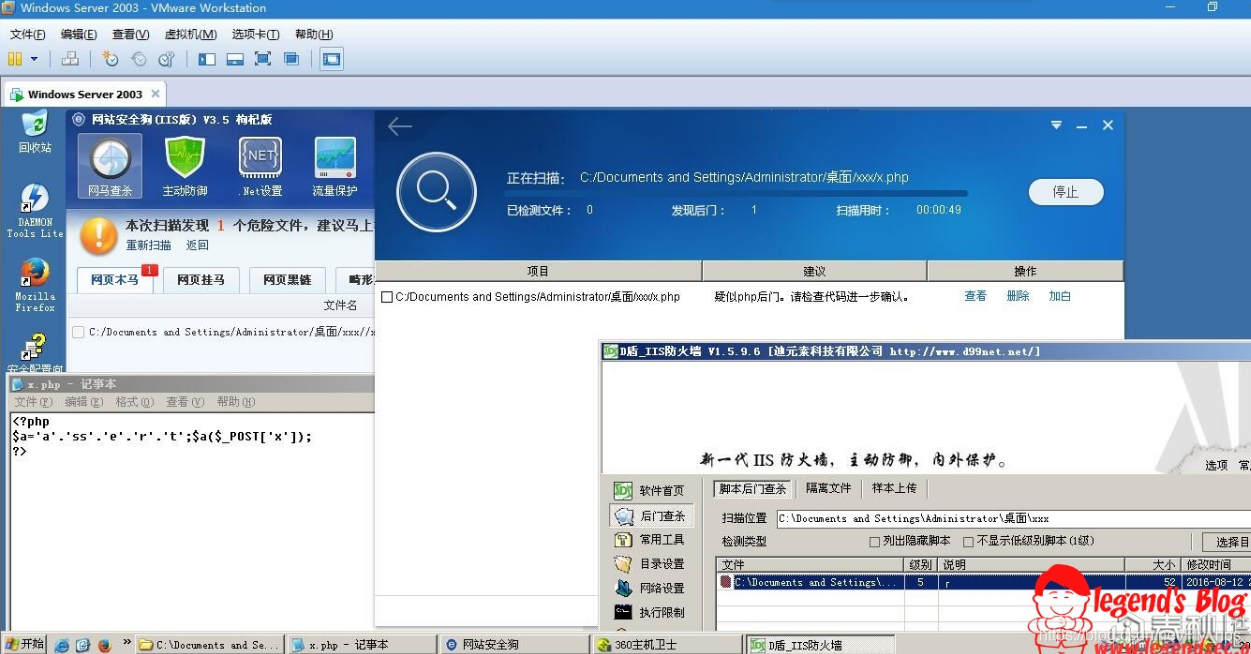This screenshot has height=654, width=1251.
Task: Click 执行限制 in D盾 sidebar
Action: [651, 612]
